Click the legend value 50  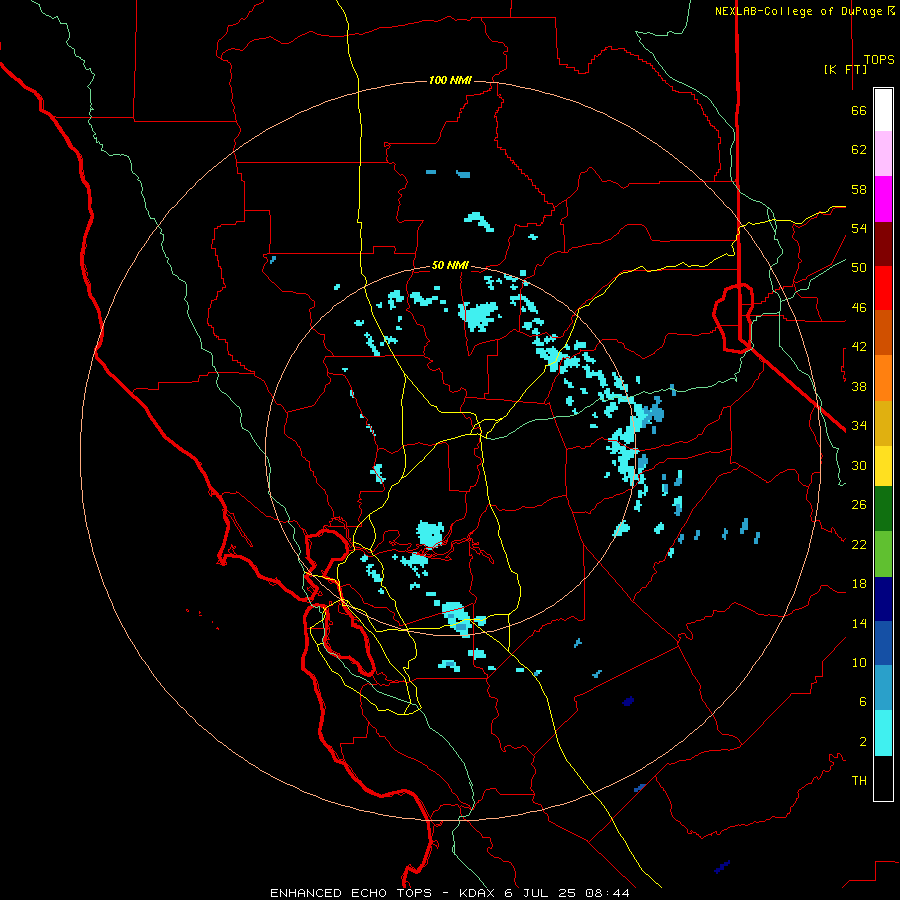pos(859,268)
